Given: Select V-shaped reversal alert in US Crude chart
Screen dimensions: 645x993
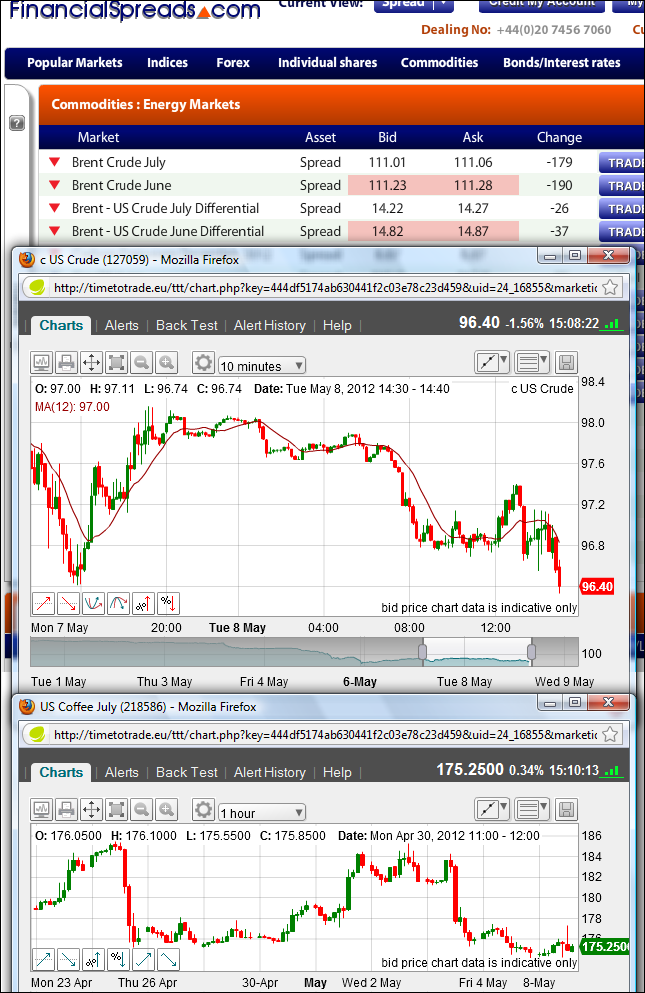Looking at the screenshot, I should [93, 604].
